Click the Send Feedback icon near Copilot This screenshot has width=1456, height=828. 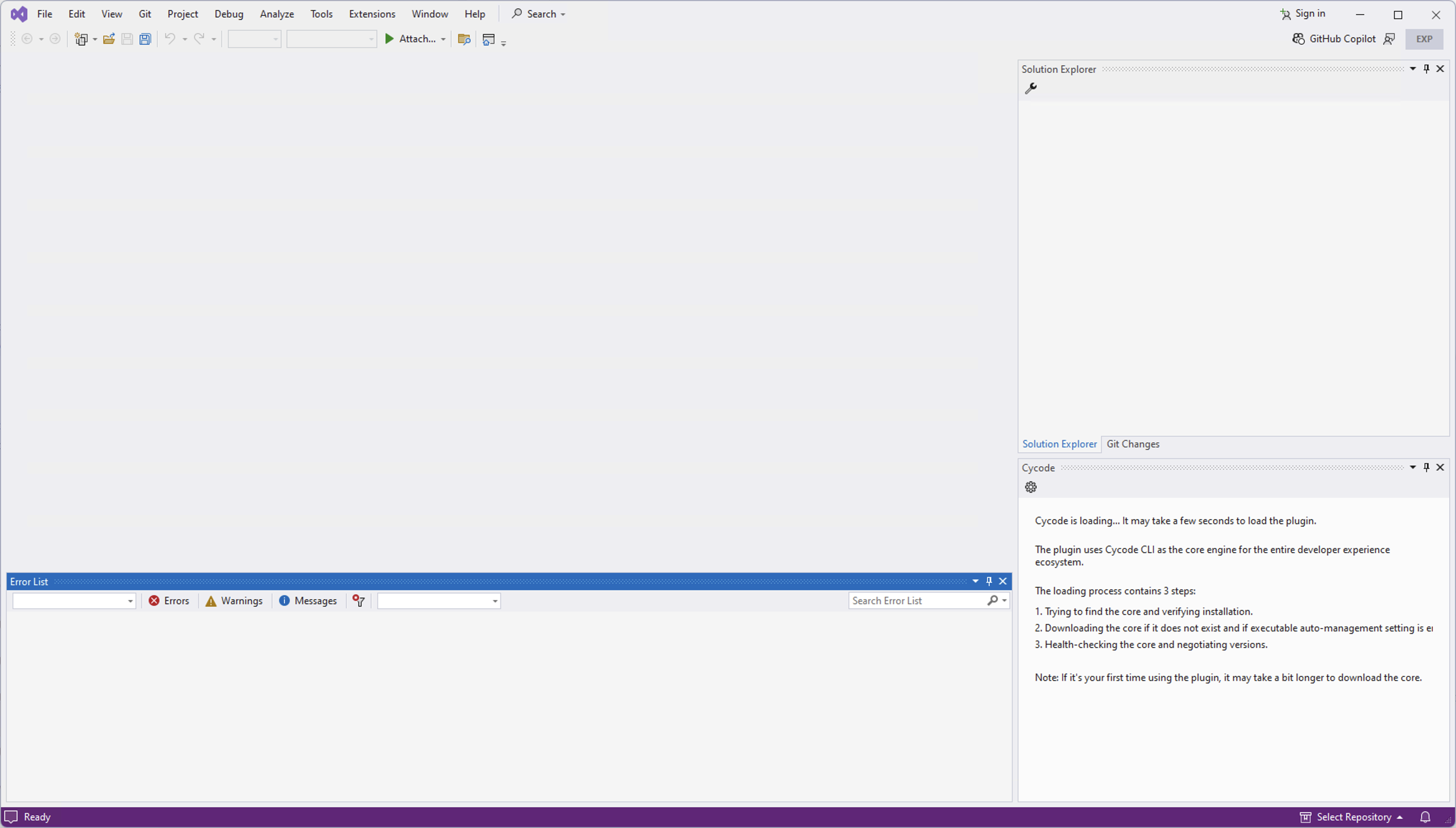pyautogui.click(x=1389, y=39)
